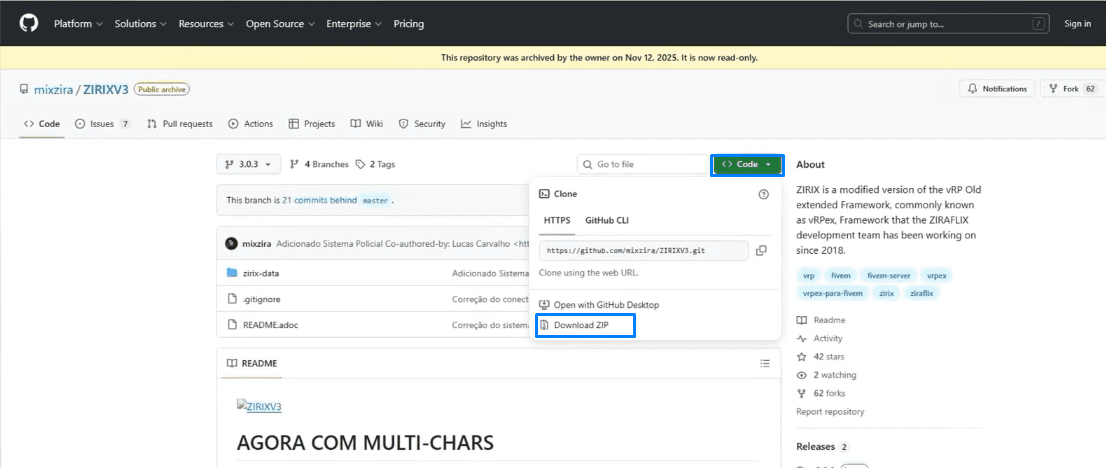Open the Insights tab
Viewport: 1106px width, 468px height.
pos(484,124)
